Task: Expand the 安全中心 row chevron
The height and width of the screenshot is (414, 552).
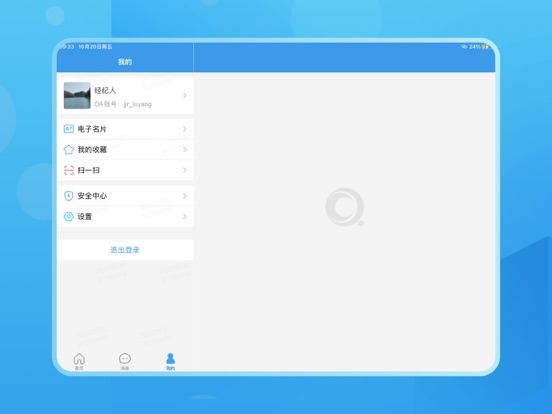Action: click(x=184, y=196)
